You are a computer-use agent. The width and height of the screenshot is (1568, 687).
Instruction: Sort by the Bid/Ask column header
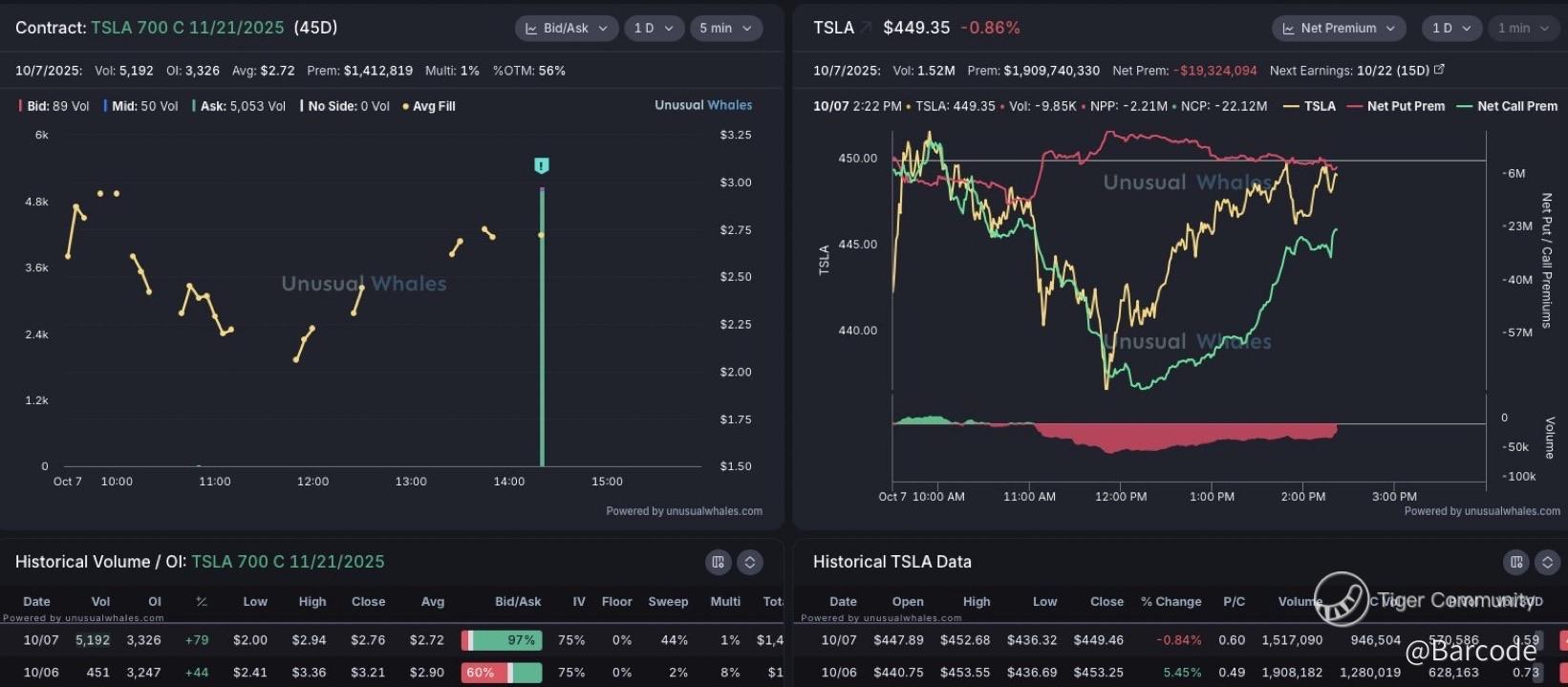click(518, 601)
